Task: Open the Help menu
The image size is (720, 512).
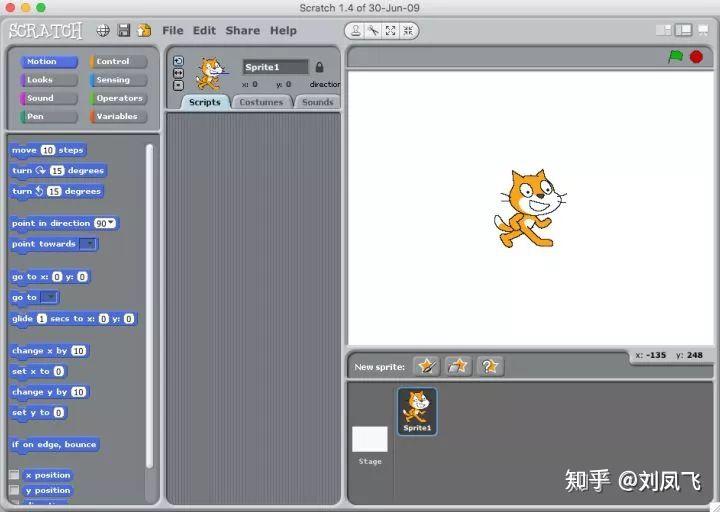Action: click(x=283, y=31)
